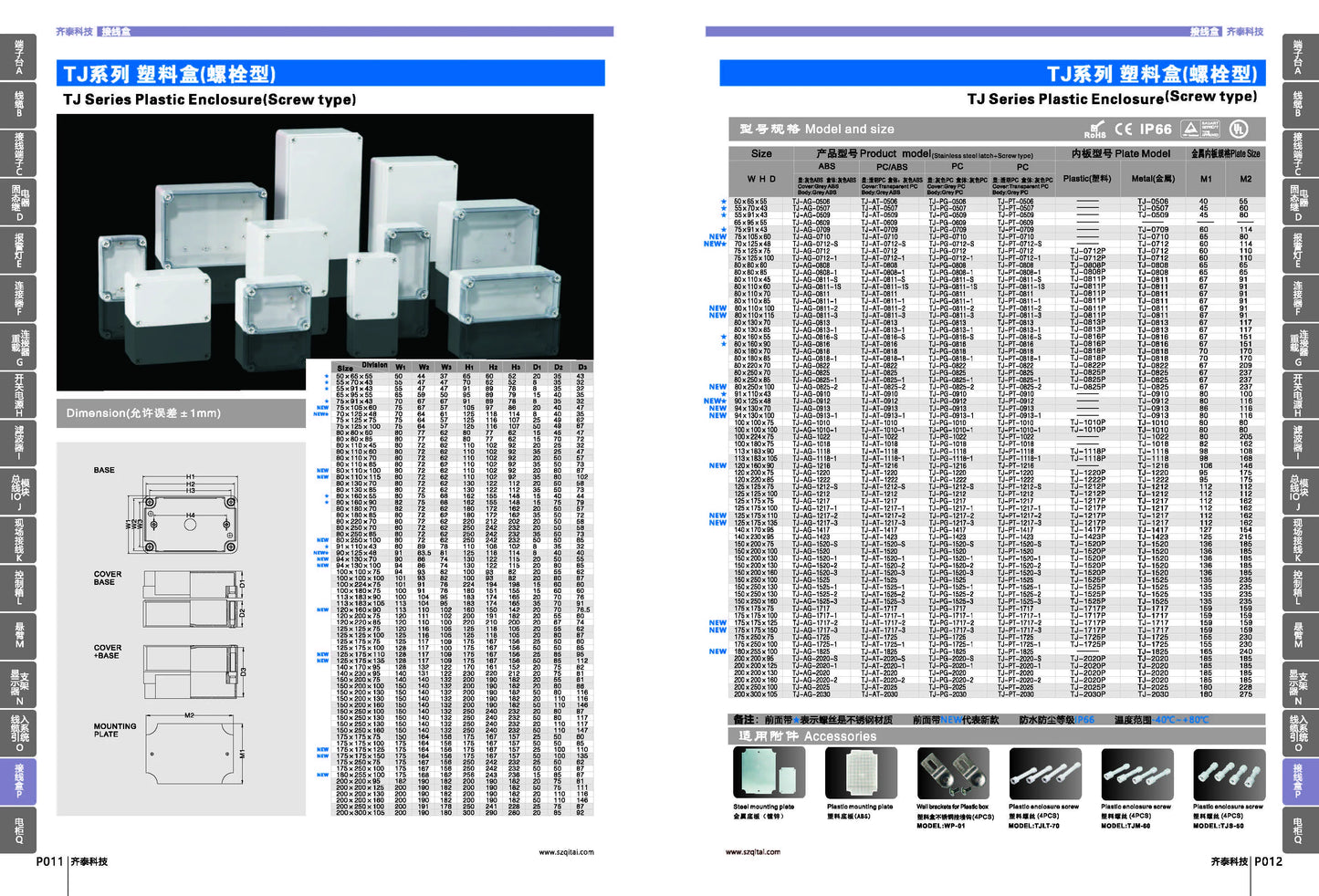Click the left page blue title banner
Screen dimensions: 1319x896
(x=330, y=73)
